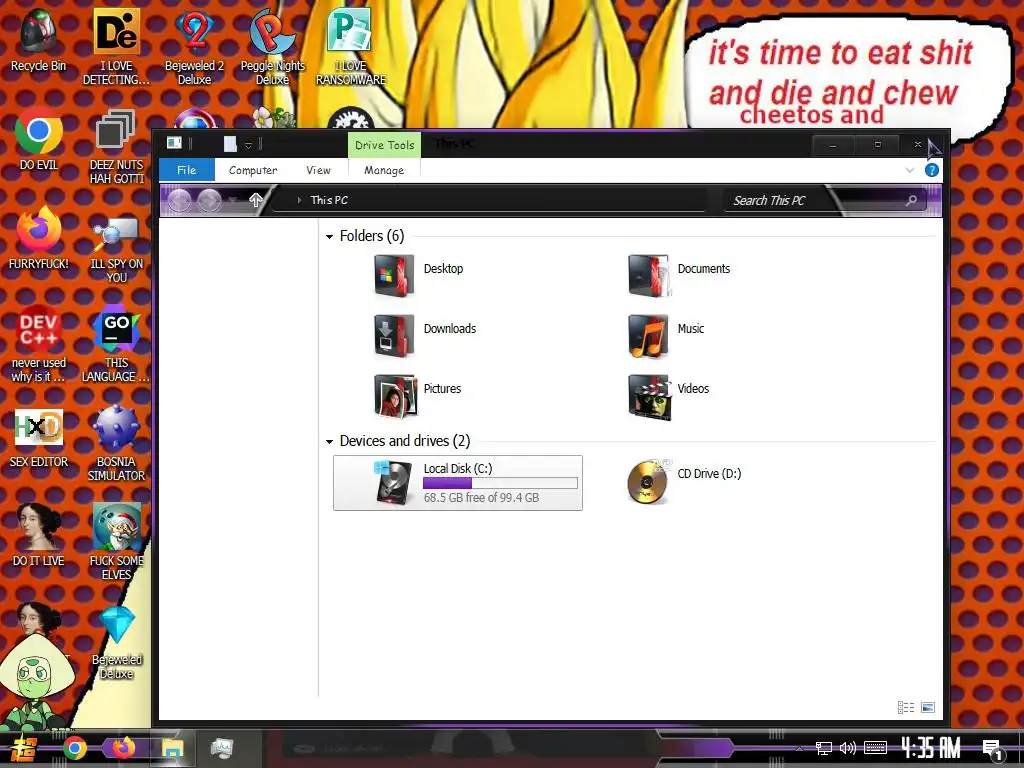Click the New folder icon in title bar
Screen dimensions: 1024x768
(230, 144)
